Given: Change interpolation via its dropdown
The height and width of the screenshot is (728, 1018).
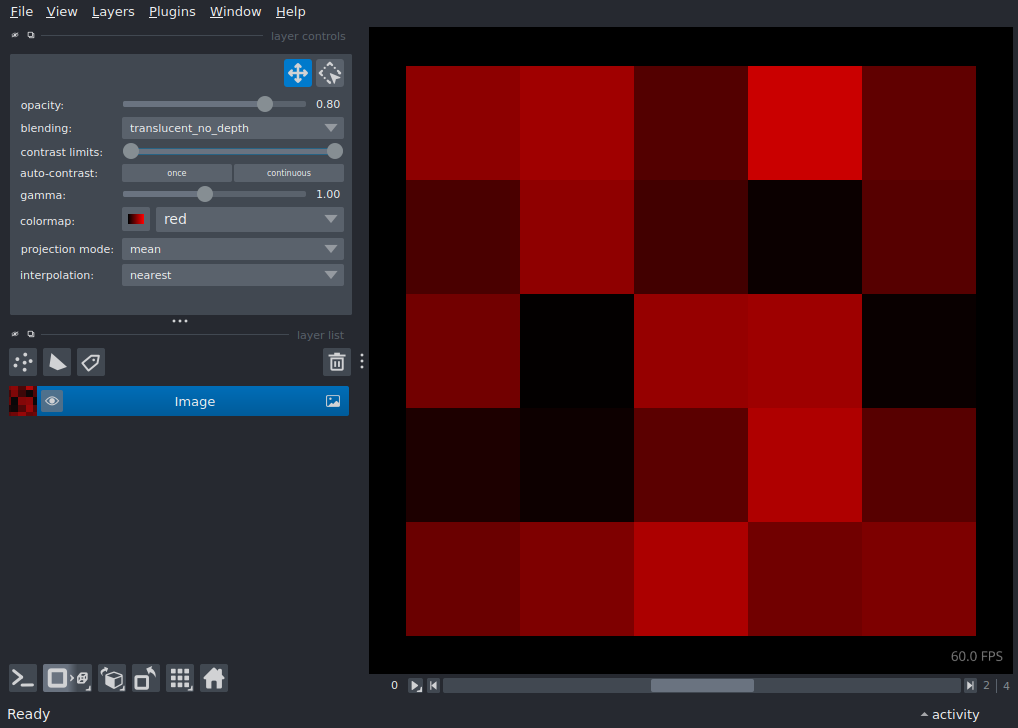Looking at the screenshot, I should pyautogui.click(x=232, y=275).
